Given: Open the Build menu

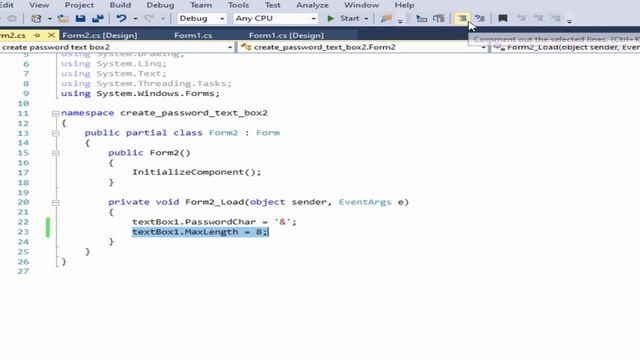Looking at the screenshot, I should pos(120,5).
